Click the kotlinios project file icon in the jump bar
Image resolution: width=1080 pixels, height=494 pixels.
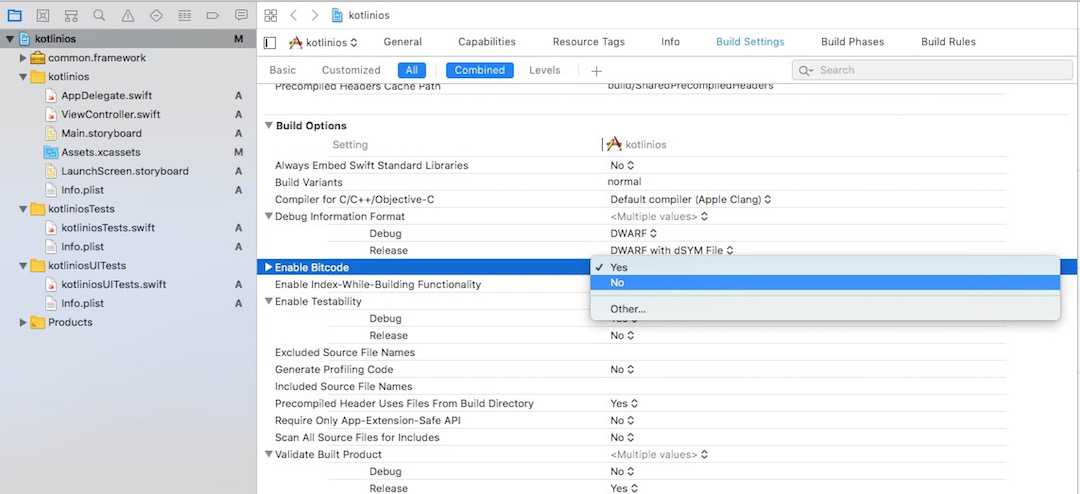pos(337,15)
